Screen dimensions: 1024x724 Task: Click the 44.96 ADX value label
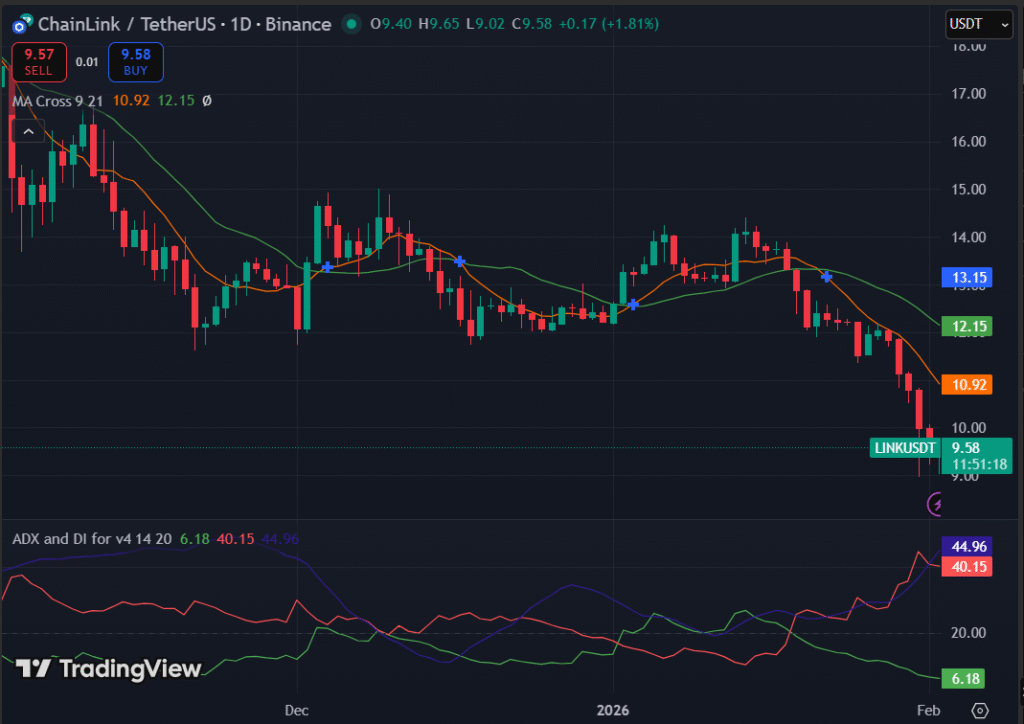click(967, 546)
